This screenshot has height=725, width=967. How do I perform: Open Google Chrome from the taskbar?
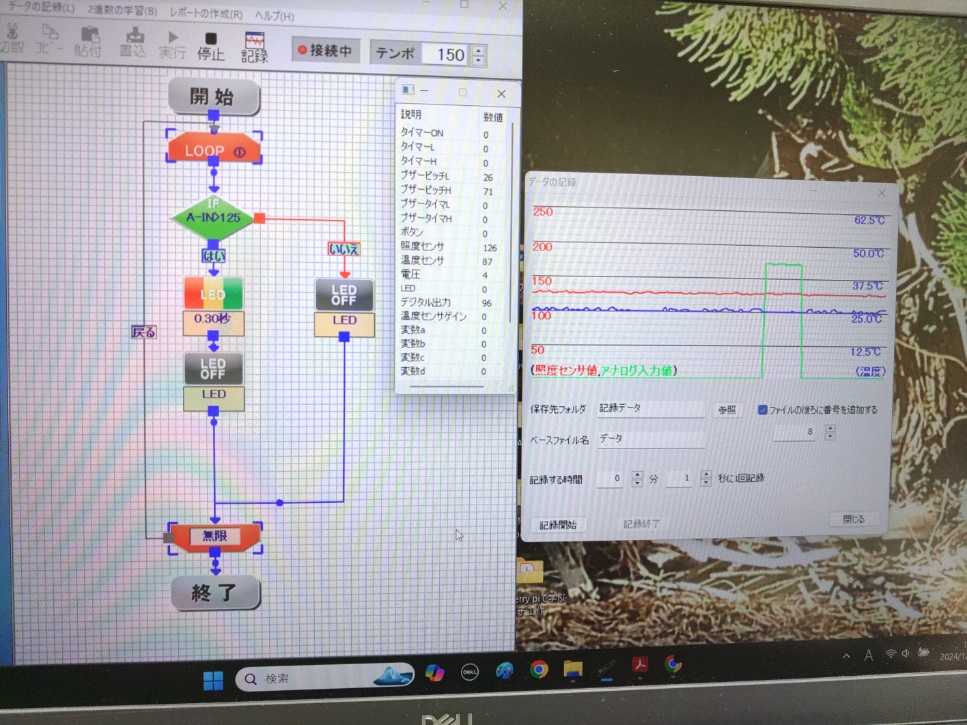(539, 669)
